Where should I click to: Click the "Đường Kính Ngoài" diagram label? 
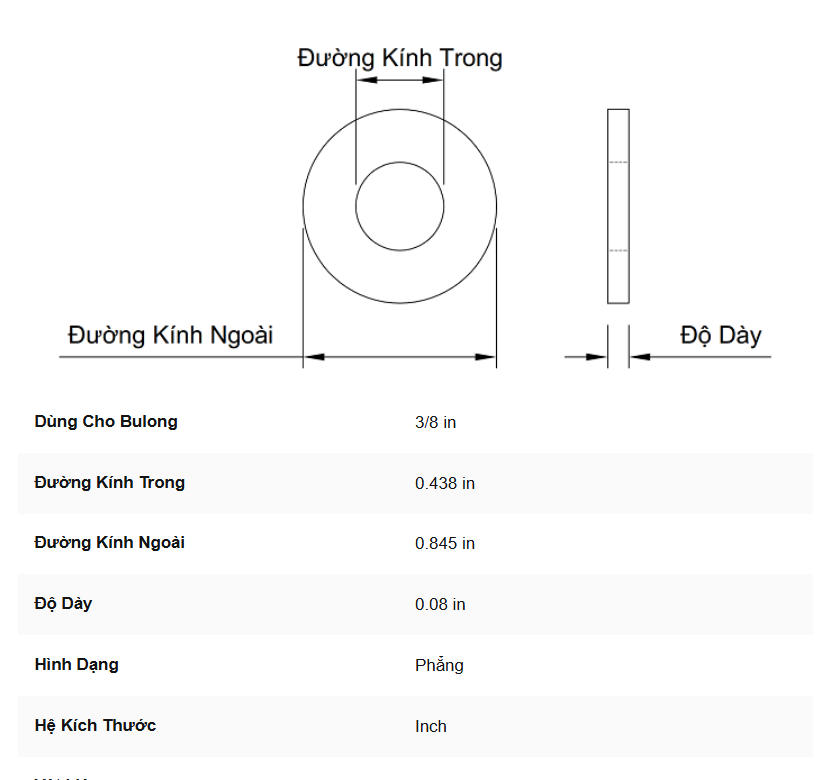pyautogui.click(x=170, y=334)
